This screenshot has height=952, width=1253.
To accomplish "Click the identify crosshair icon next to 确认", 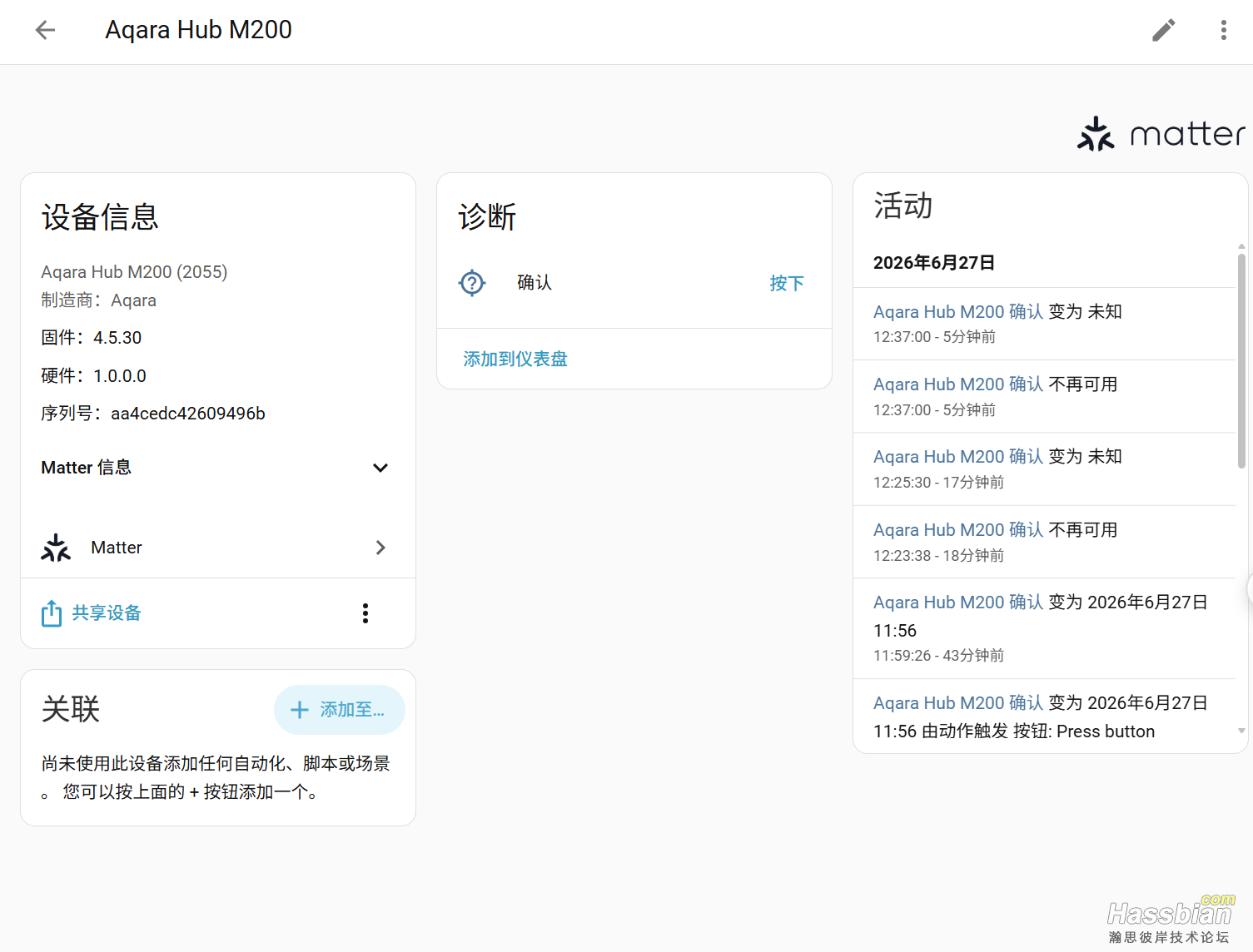I will pyautogui.click(x=472, y=283).
